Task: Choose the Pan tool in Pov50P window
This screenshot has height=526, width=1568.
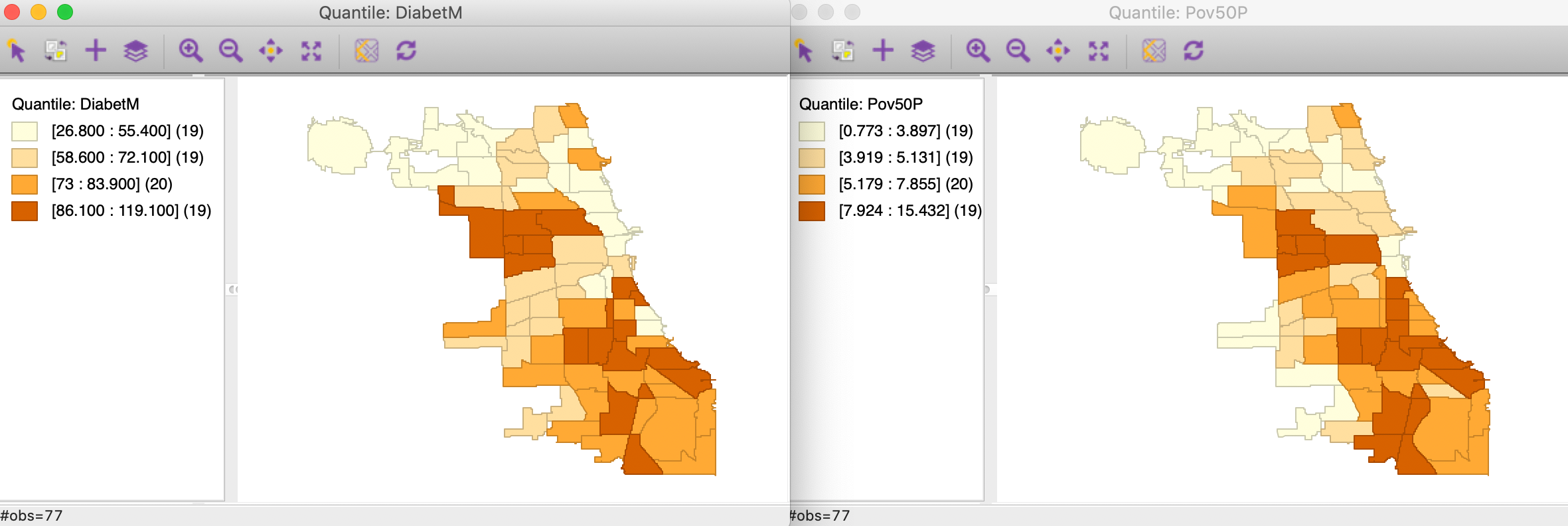Action: 1058,50
